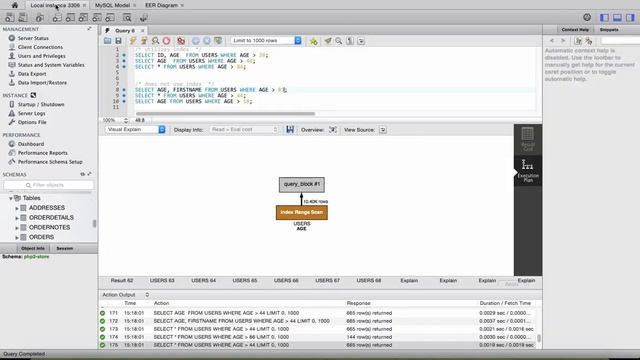Select the Result Grid side button
This screenshot has height=360, width=640.
(x=528, y=139)
